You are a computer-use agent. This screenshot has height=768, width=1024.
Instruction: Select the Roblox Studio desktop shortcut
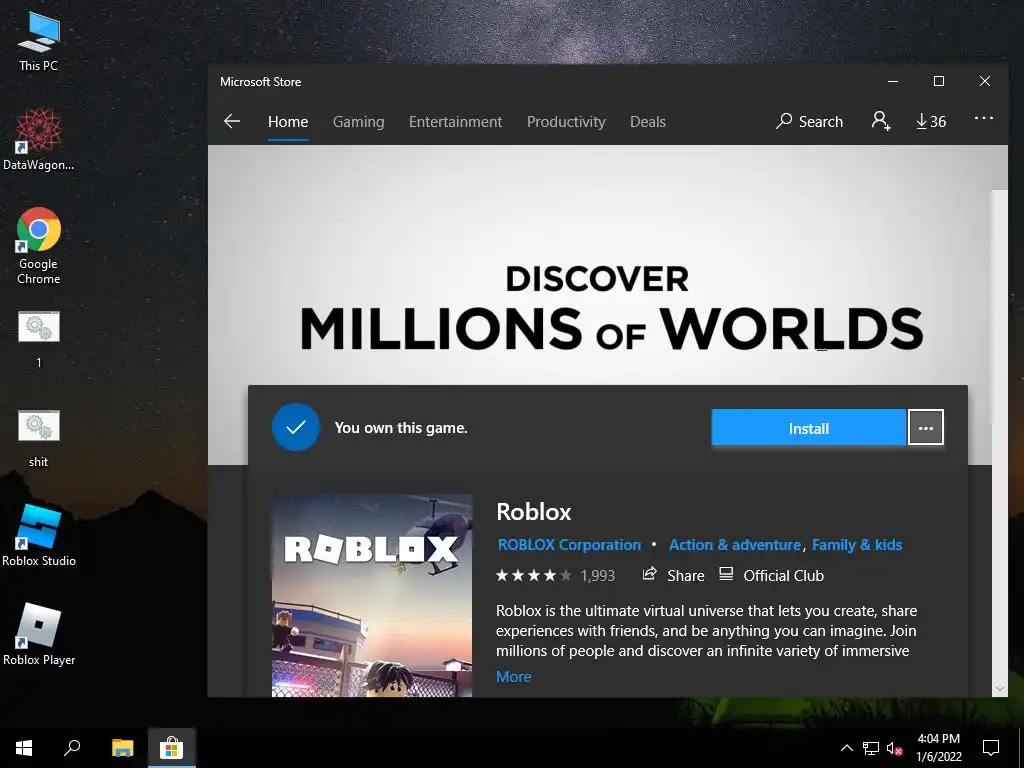pos(39,536)
